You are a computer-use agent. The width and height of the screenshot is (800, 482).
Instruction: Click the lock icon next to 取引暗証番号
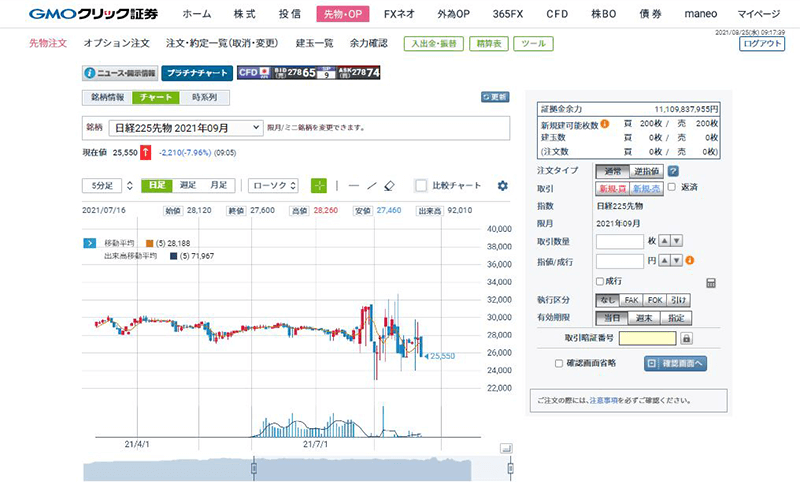[687, 339]
